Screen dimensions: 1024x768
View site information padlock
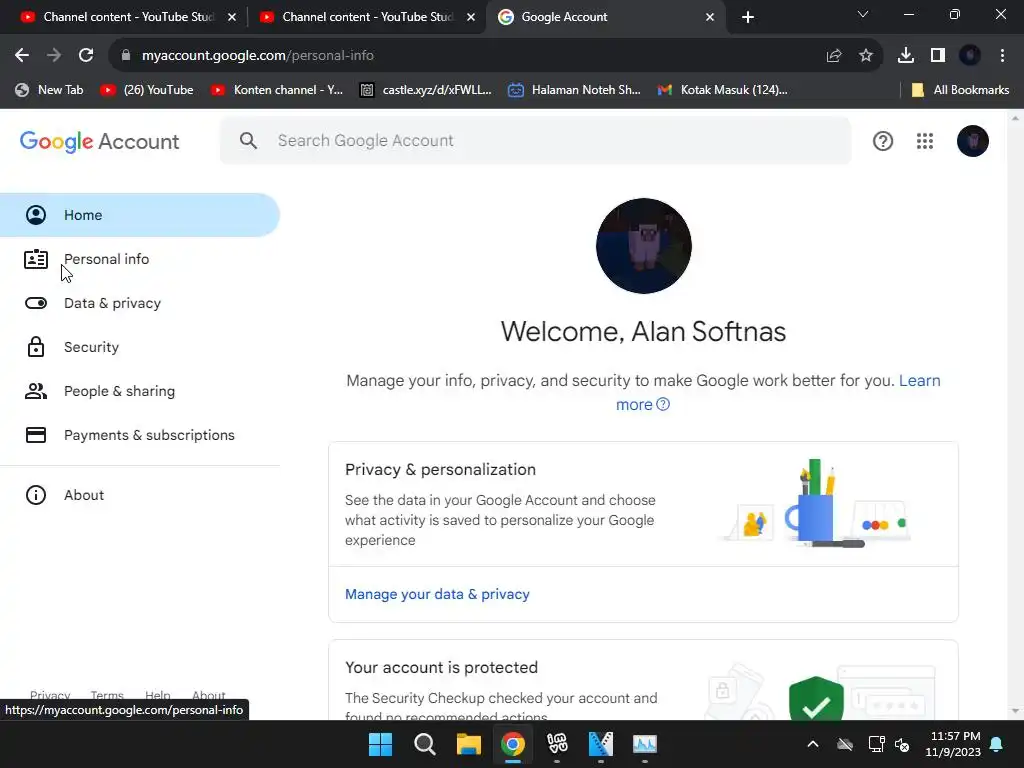pos(126,56)
